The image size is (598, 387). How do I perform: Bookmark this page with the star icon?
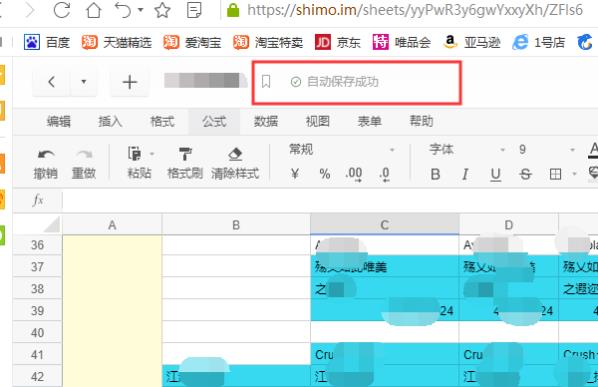coord(162,10)
